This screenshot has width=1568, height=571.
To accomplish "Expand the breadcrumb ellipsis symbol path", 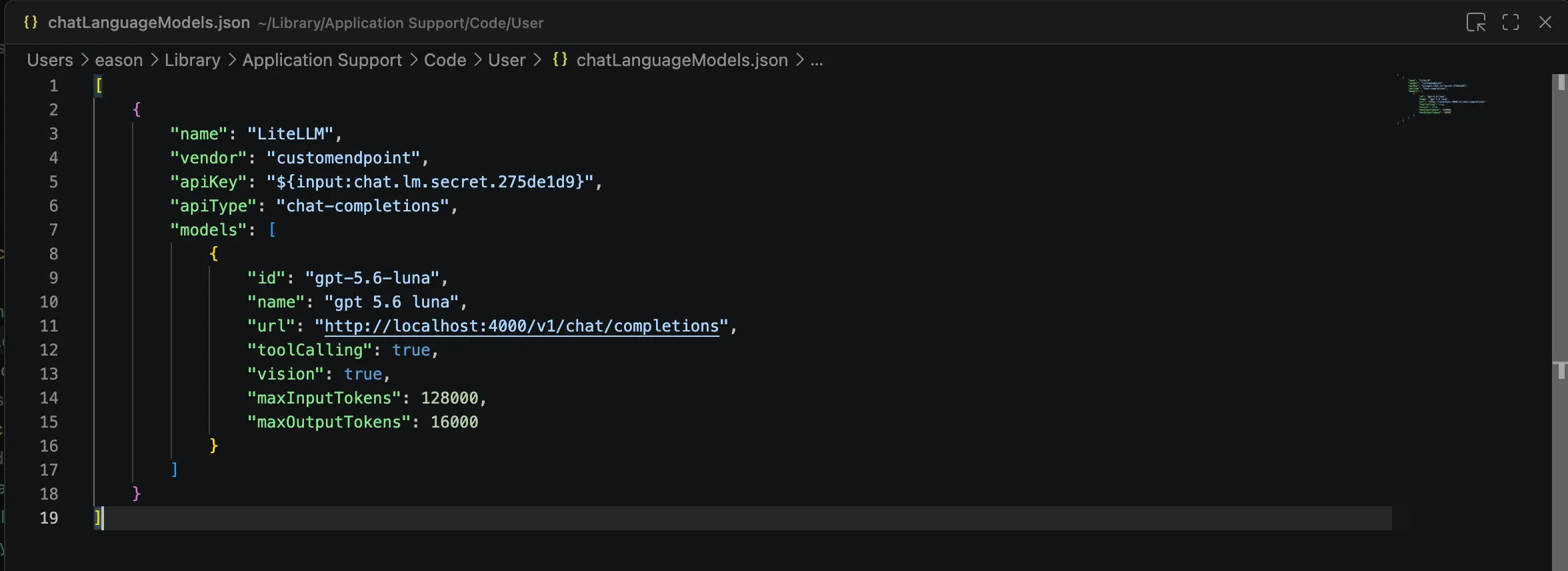I will pyautogui.click(x=817, y=61).
